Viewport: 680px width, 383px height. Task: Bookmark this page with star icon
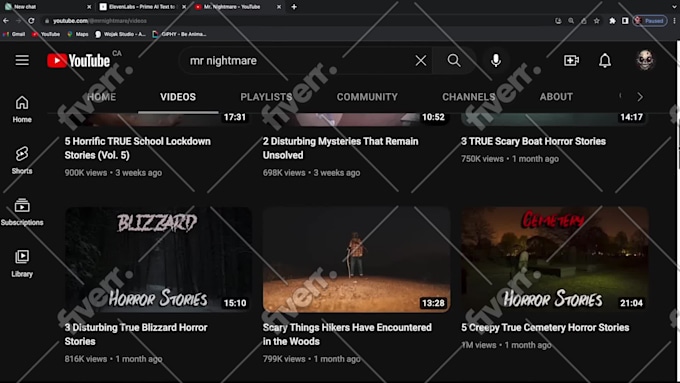click(x=597, y=20)
